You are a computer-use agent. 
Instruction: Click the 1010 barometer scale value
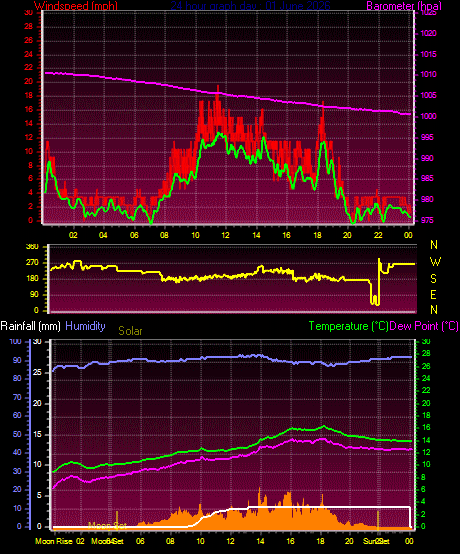pyautogui.click(x=428, y=75)
